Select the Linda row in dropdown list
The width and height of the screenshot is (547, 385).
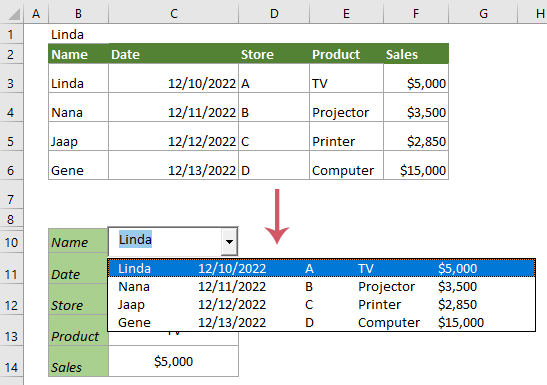point(321,268)
